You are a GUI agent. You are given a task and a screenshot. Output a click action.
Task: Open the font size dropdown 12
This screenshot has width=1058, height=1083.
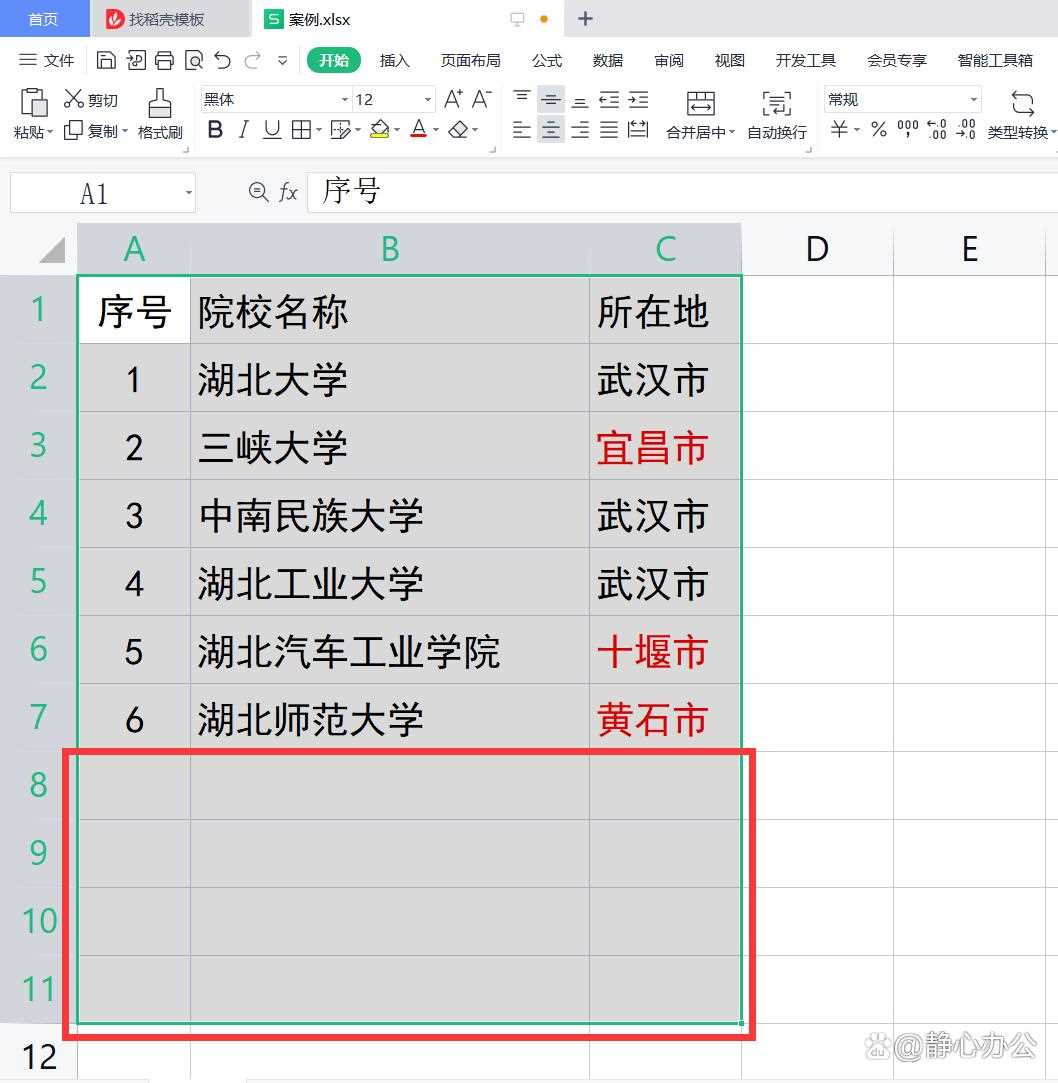click(427, 100)
